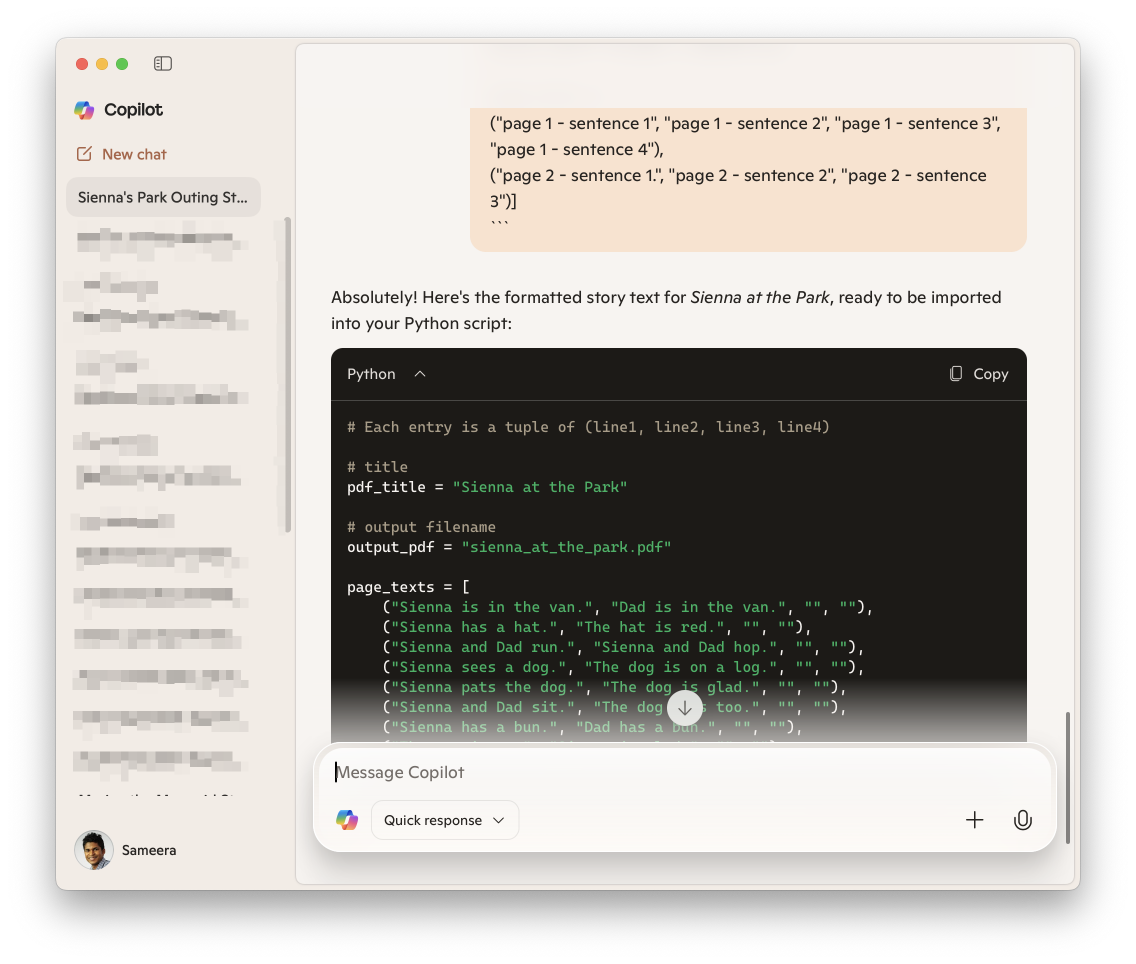Open the Quick response dropdown
This screenshot has width=1136, height=964.
click(445, 821)
